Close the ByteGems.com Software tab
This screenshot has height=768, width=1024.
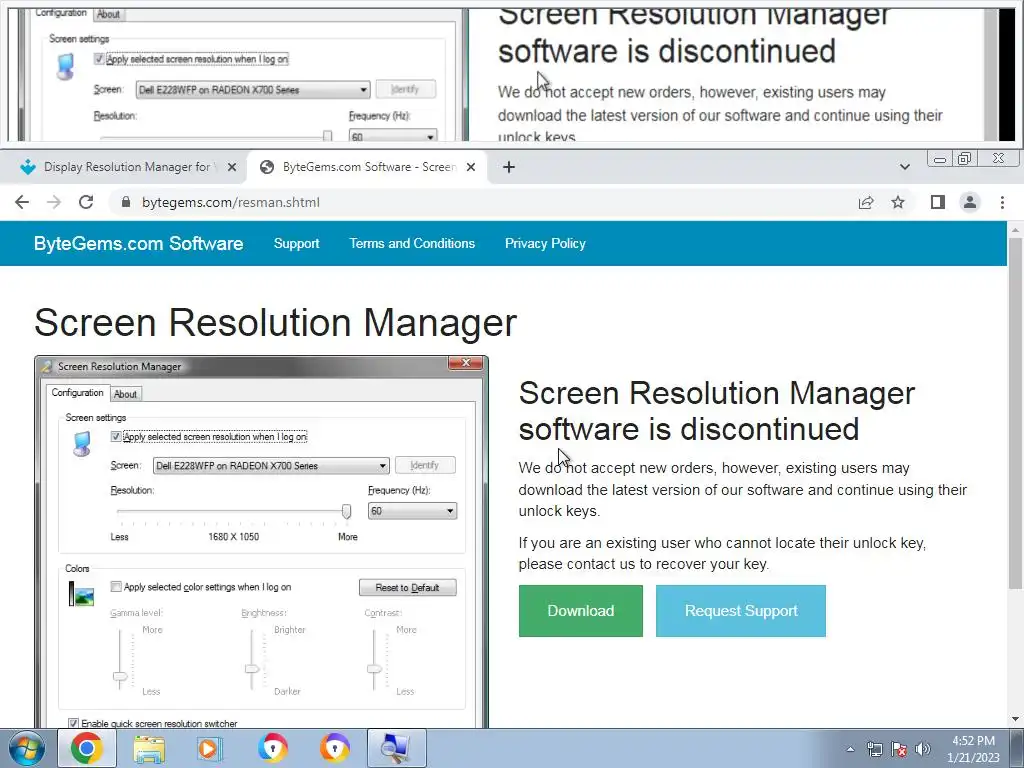[471, 167]
